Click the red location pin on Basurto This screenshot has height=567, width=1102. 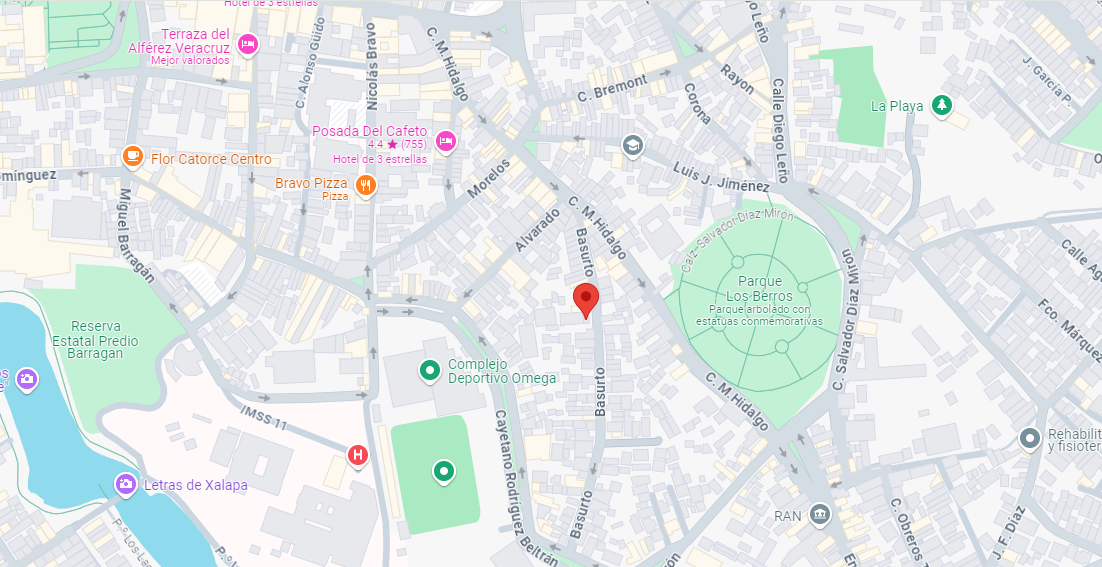[x=585, y=301]
